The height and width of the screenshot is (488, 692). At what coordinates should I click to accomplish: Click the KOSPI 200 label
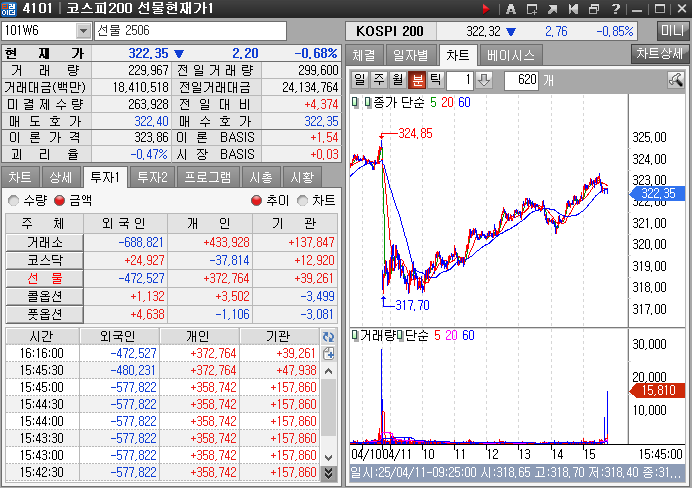point(390,31)
